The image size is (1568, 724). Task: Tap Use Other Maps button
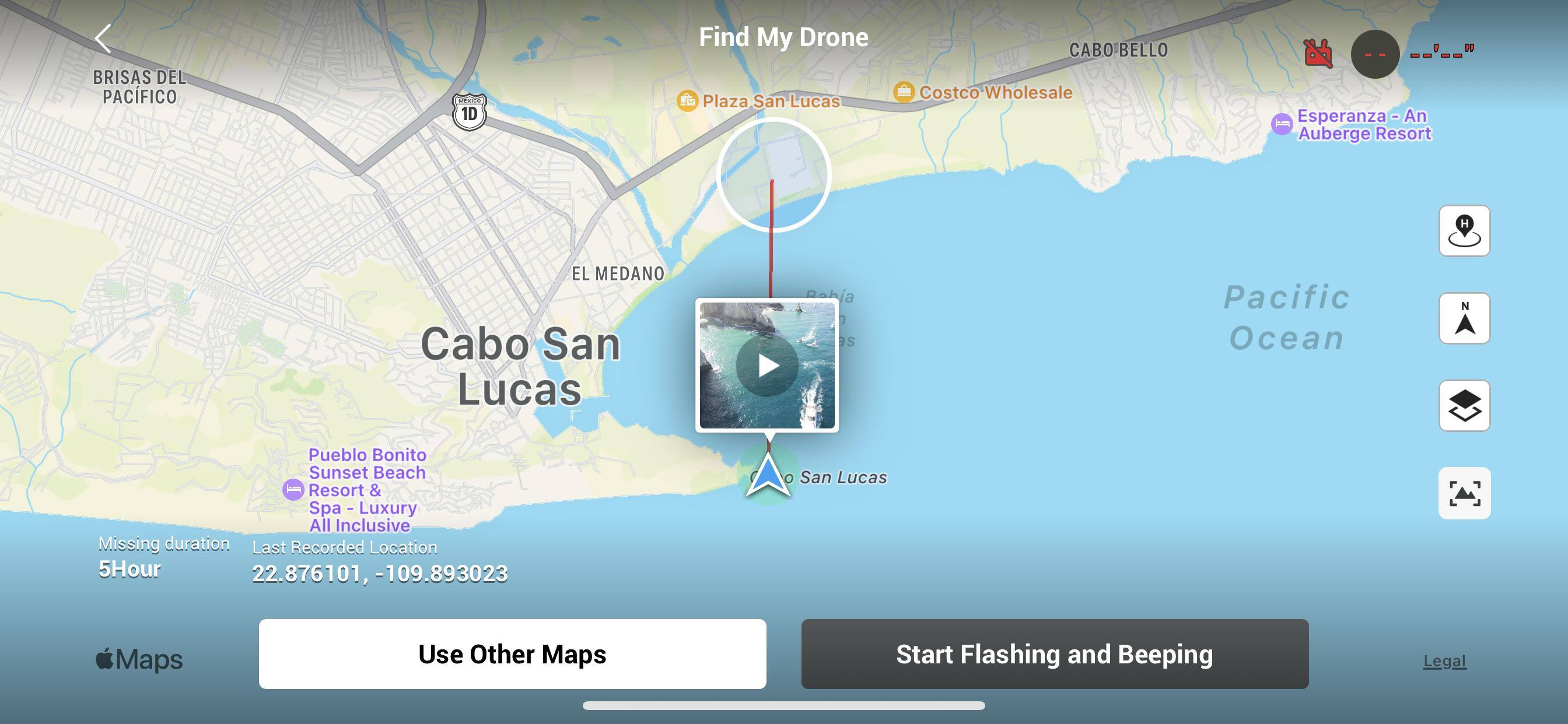click(513, 654)
